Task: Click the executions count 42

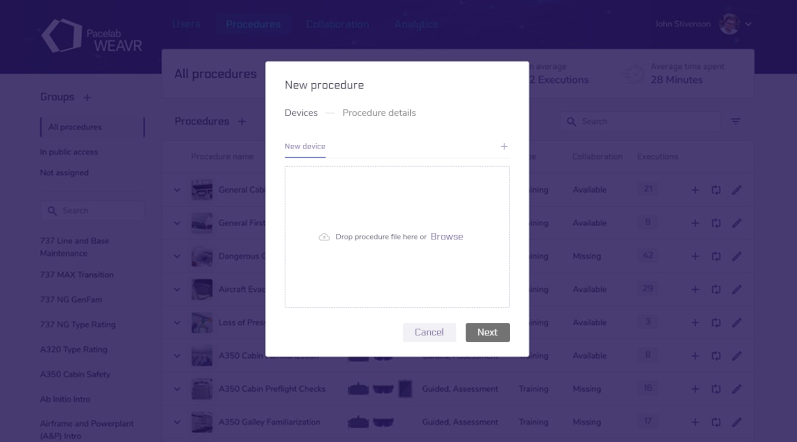Action: coord(648,256)
